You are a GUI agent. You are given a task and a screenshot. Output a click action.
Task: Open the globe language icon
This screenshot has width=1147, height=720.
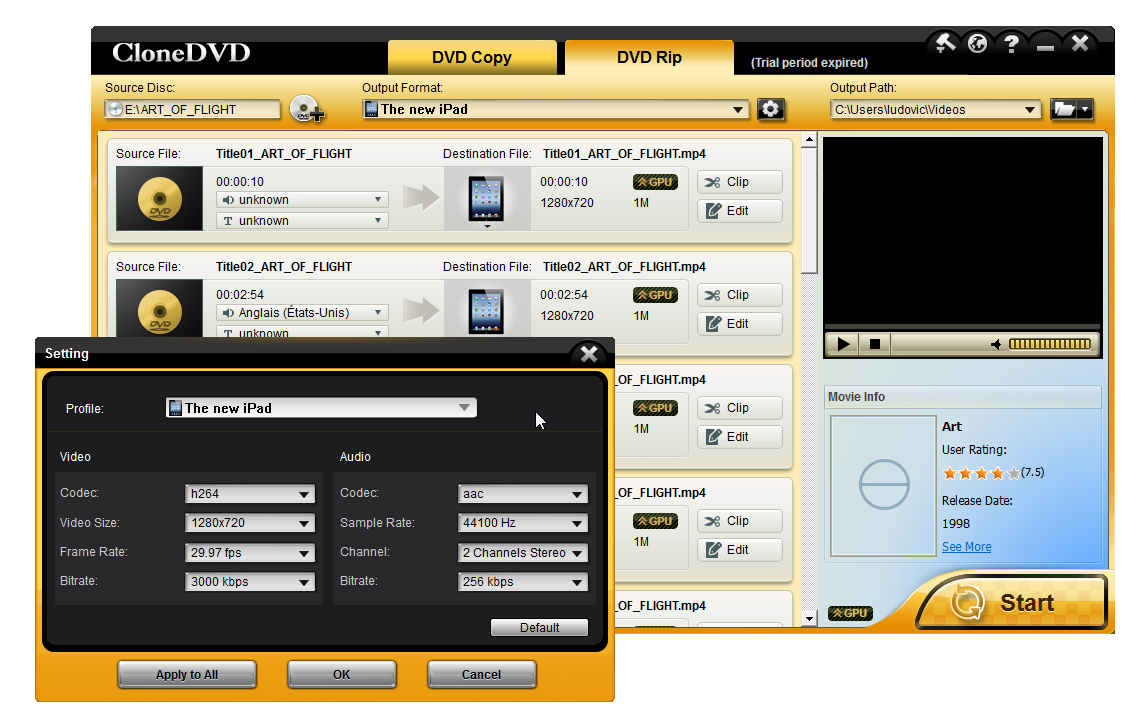pos(978,44)
